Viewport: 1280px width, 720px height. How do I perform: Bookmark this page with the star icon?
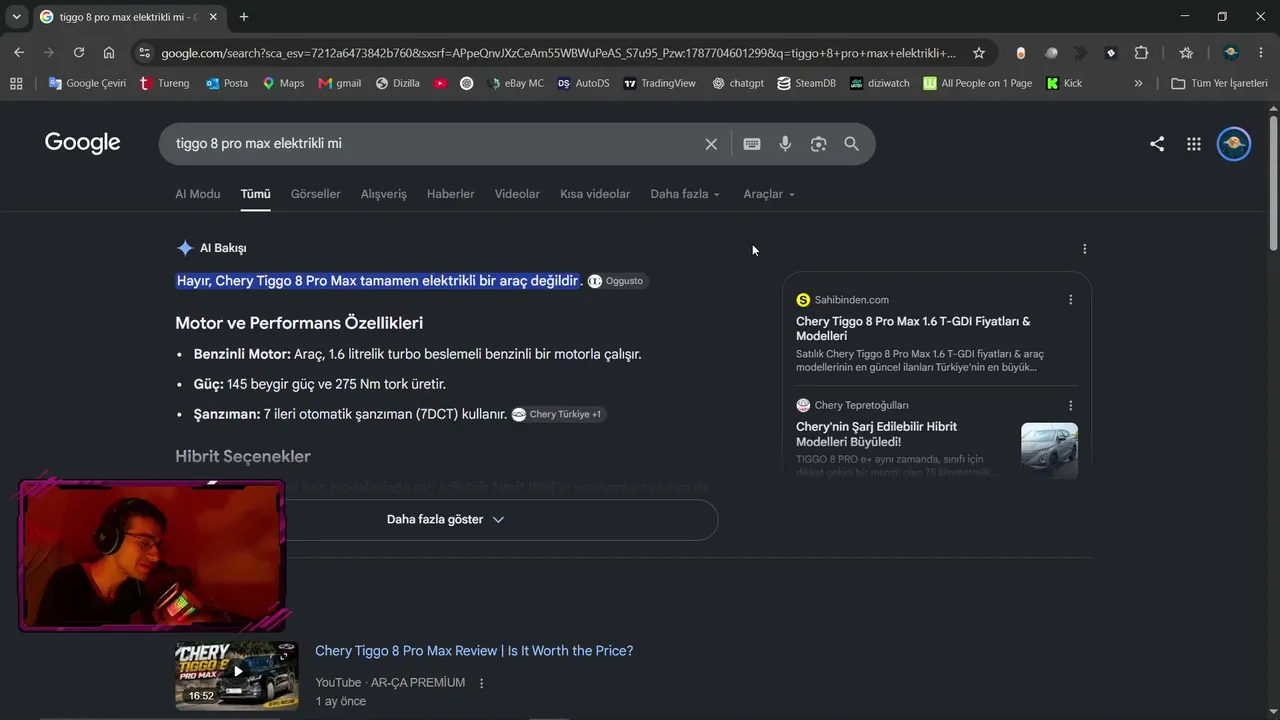click(x=979, y=53)
